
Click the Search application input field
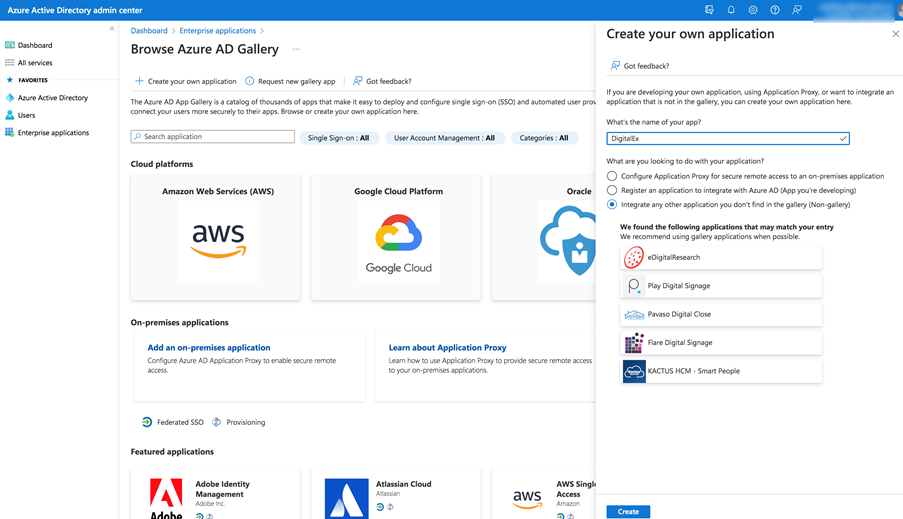pyautogui.click(x=212, y=137)
